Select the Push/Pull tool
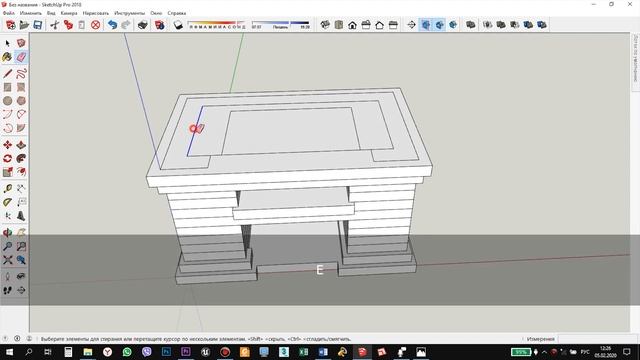Viewport: 640px width, 360px height. [x=21, y=145]
